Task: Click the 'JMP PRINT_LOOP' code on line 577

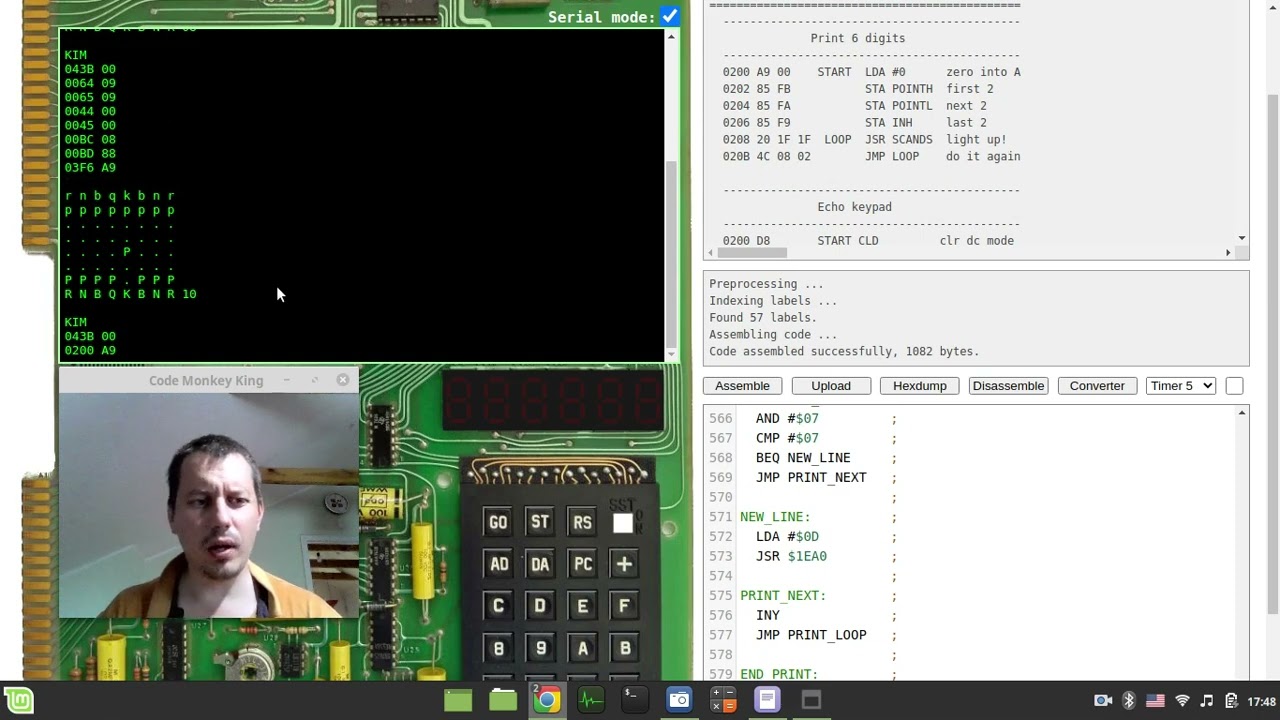Action: click(x=811, y=635)
